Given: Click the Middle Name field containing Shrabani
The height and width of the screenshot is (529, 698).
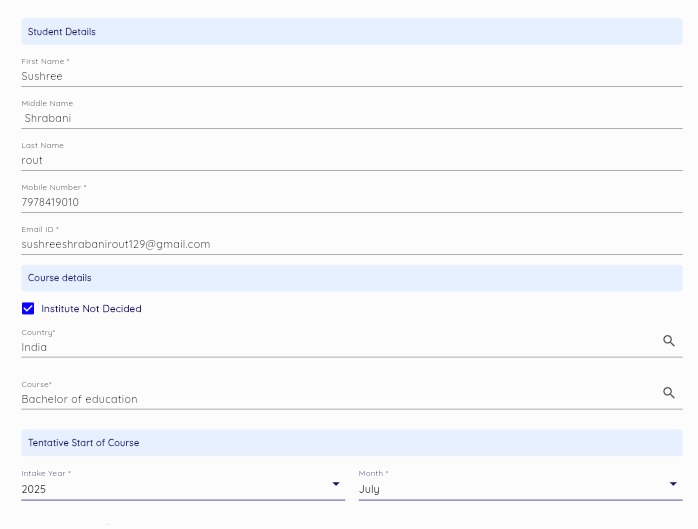Looking at the screenshot, I should click(340, 118).
